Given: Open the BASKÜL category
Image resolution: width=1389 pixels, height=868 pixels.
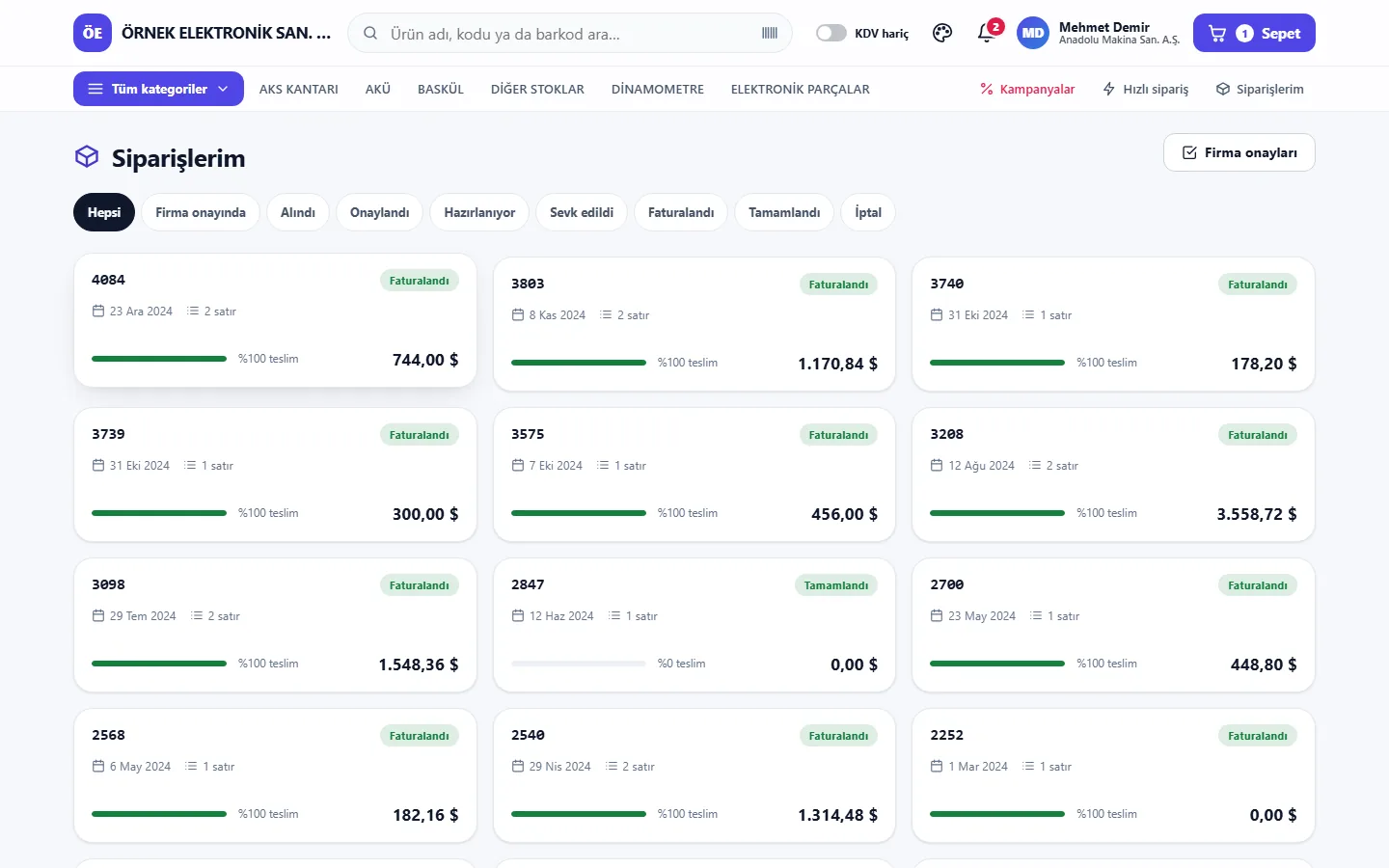Looking at the screenshot, I should coord(441,89).
